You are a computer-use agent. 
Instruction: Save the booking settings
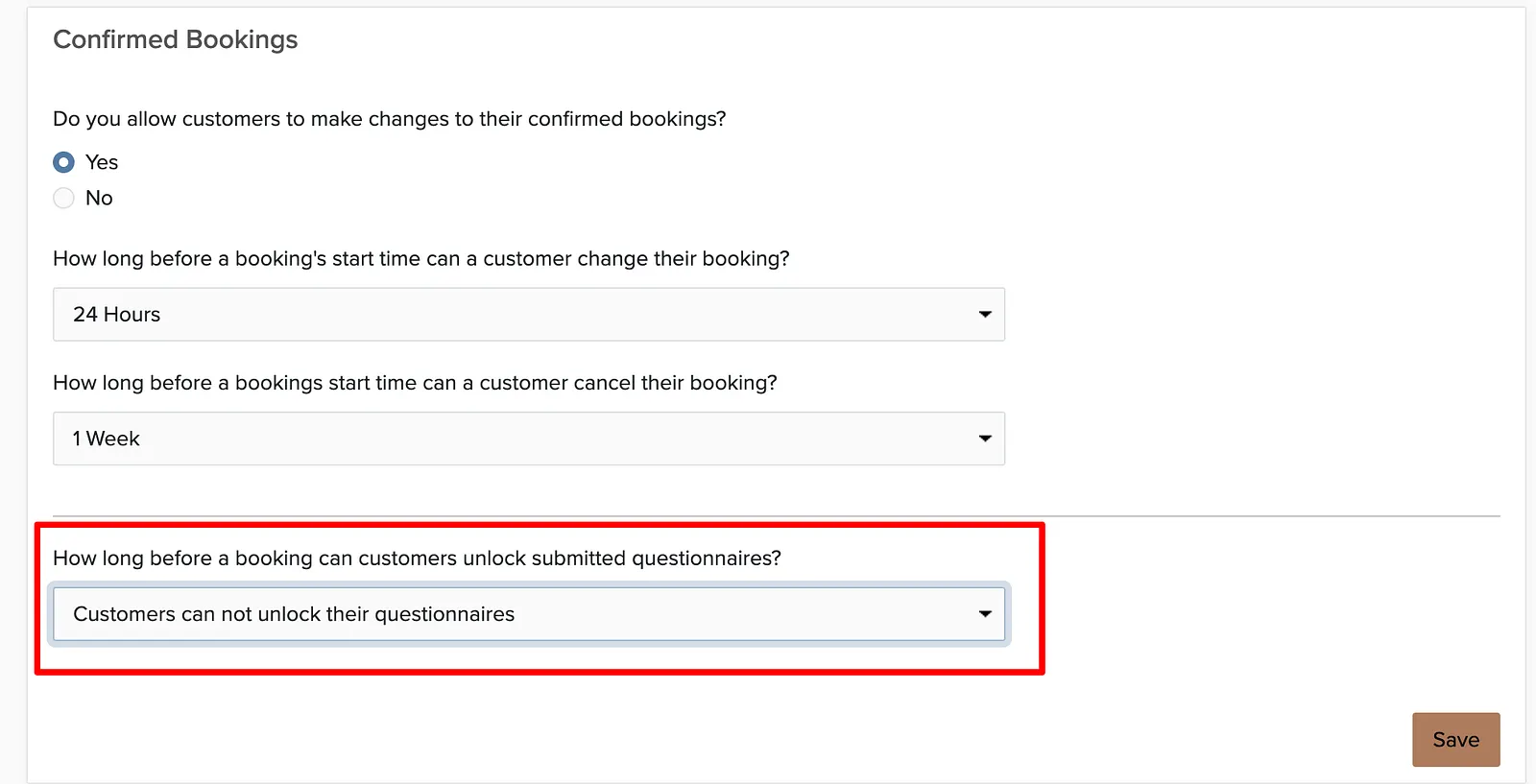point(1455,740)
